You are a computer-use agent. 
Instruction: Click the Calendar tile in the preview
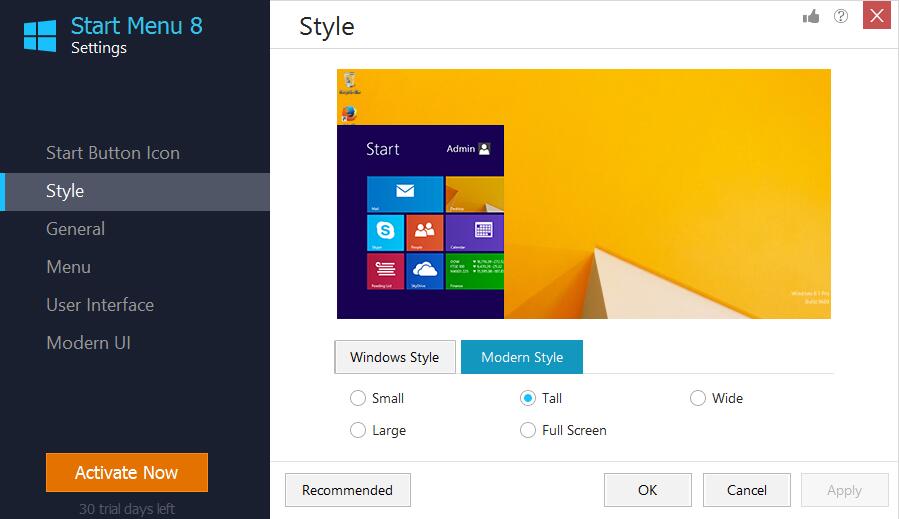click(x=475, y=233)
